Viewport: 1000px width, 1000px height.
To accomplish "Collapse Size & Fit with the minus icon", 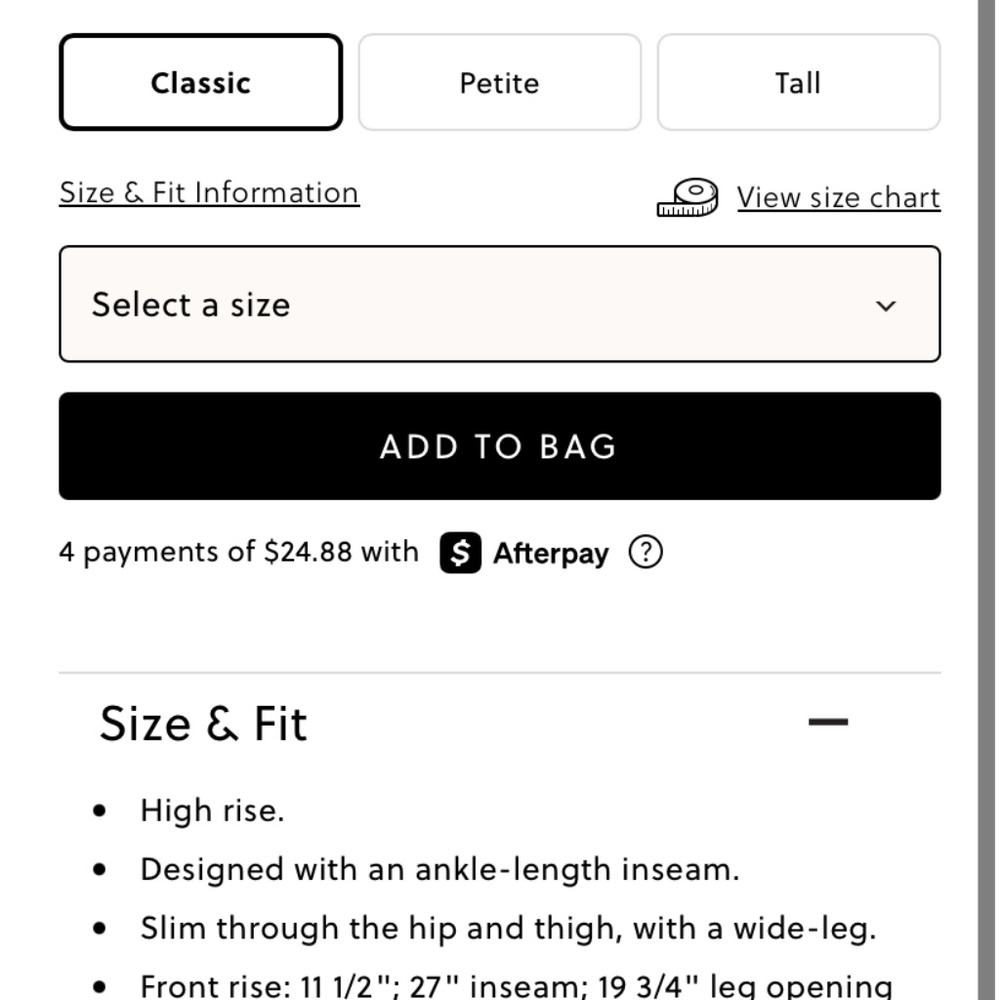I will [x=828, y=722].
